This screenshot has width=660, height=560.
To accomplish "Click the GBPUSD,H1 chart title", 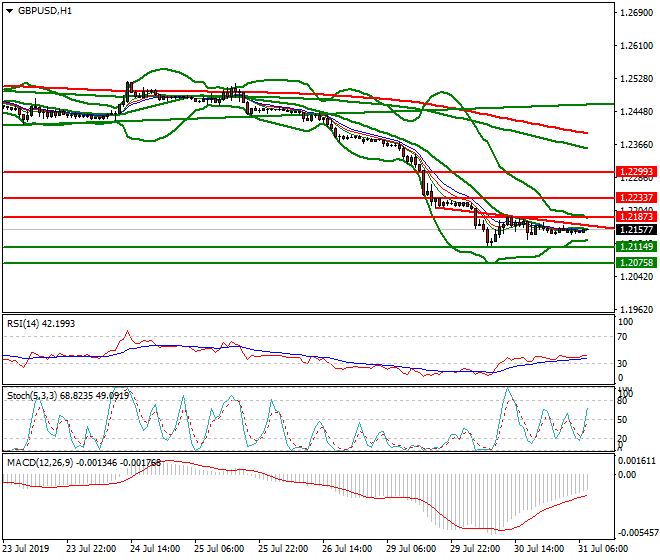I will point(45,11).
